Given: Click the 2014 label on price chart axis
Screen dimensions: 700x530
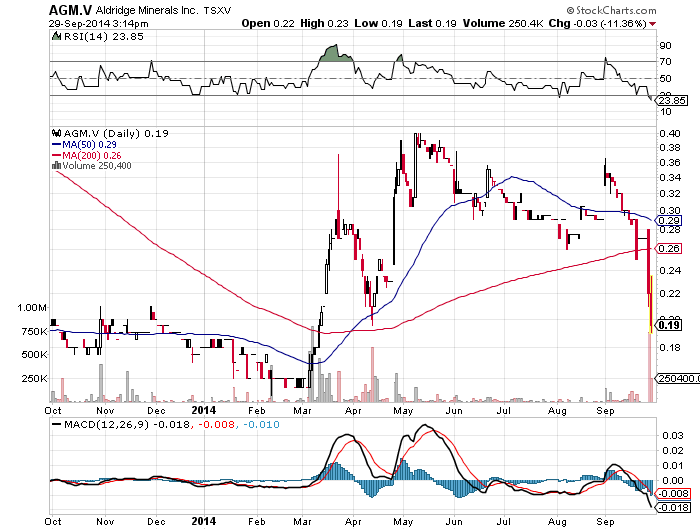Looking at the screenshot, I should (203, 410).
